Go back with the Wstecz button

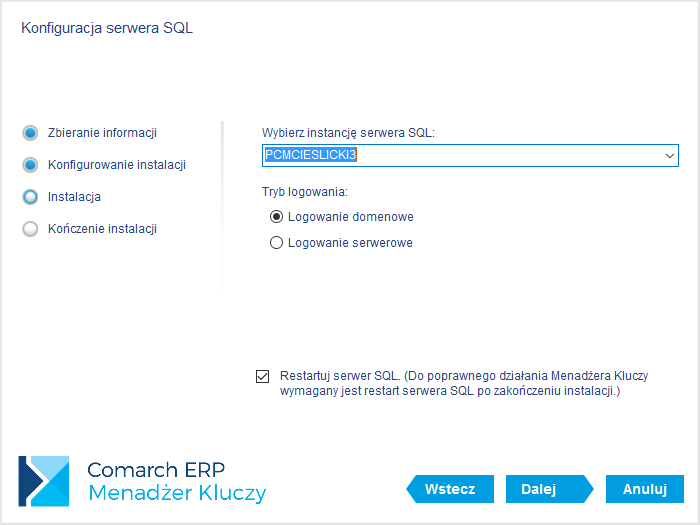(x=450, y=489)
